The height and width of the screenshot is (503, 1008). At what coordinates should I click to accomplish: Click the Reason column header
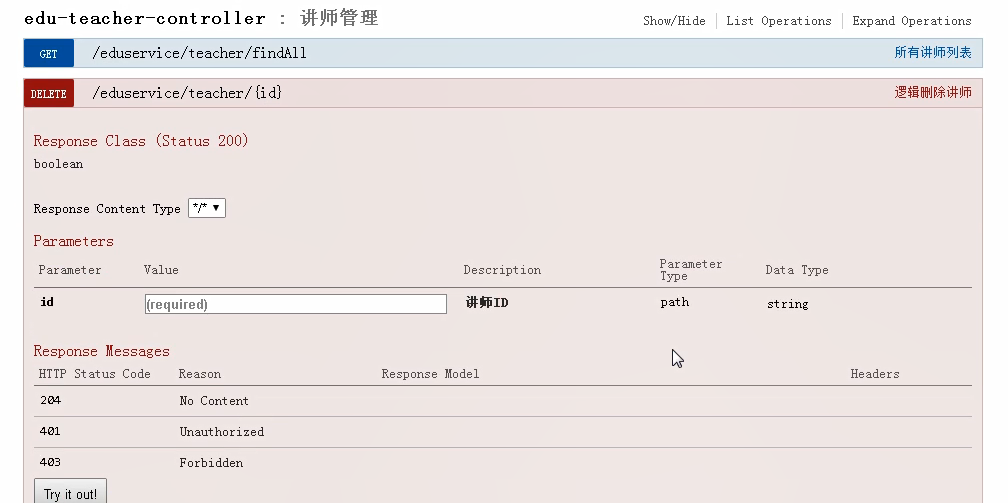click(200, 374)
